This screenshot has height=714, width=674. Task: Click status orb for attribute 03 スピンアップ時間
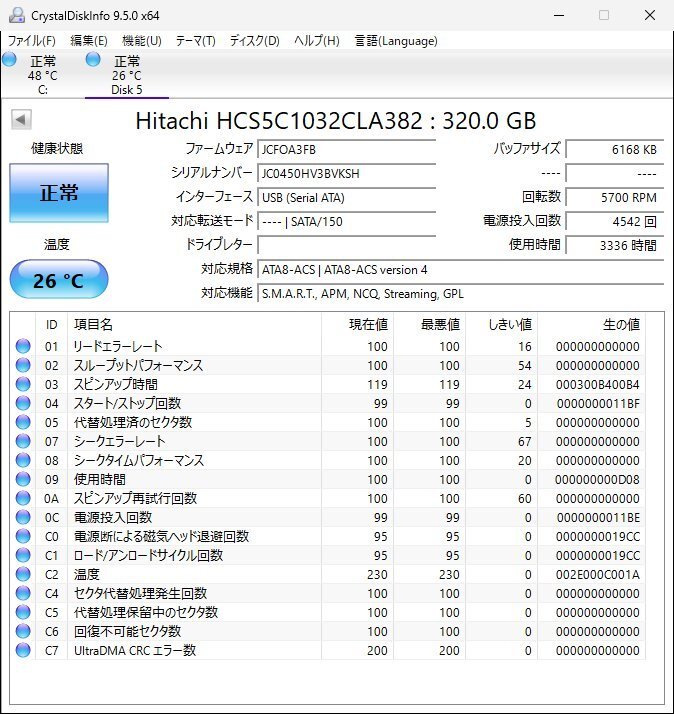(x=23, y=384)
